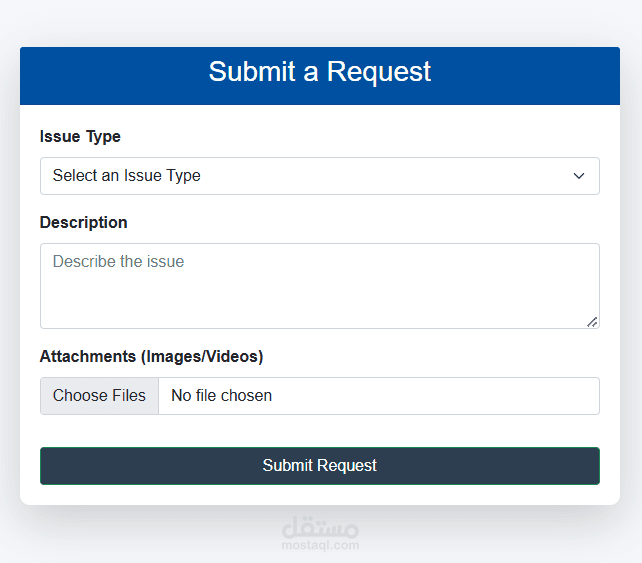Click the Description box resize handle
Image resolution: width=642 pixels, height=563 pixels.
592,321
